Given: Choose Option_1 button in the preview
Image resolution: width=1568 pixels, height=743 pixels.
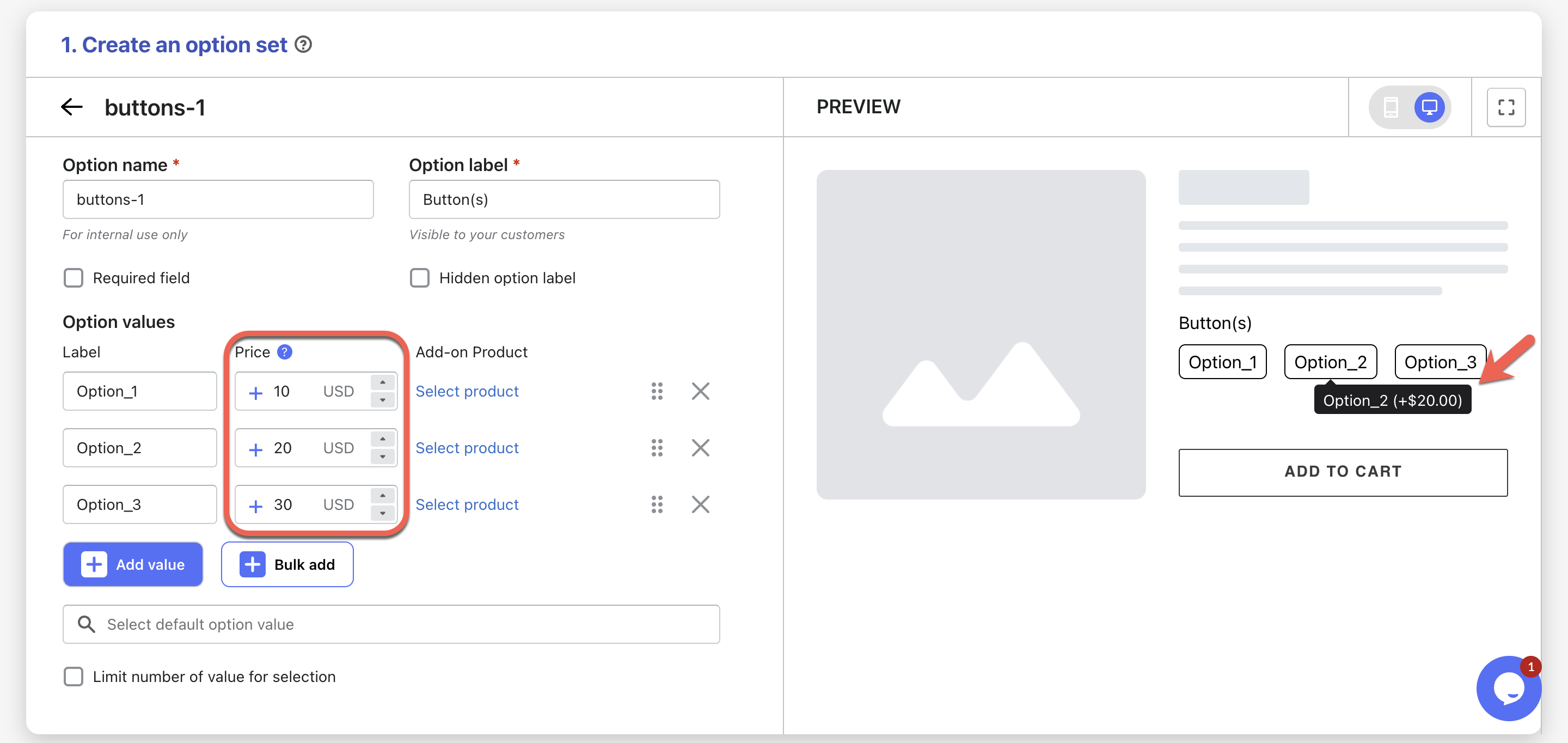Looking at the screenshot, I should tap(1222, 362).
